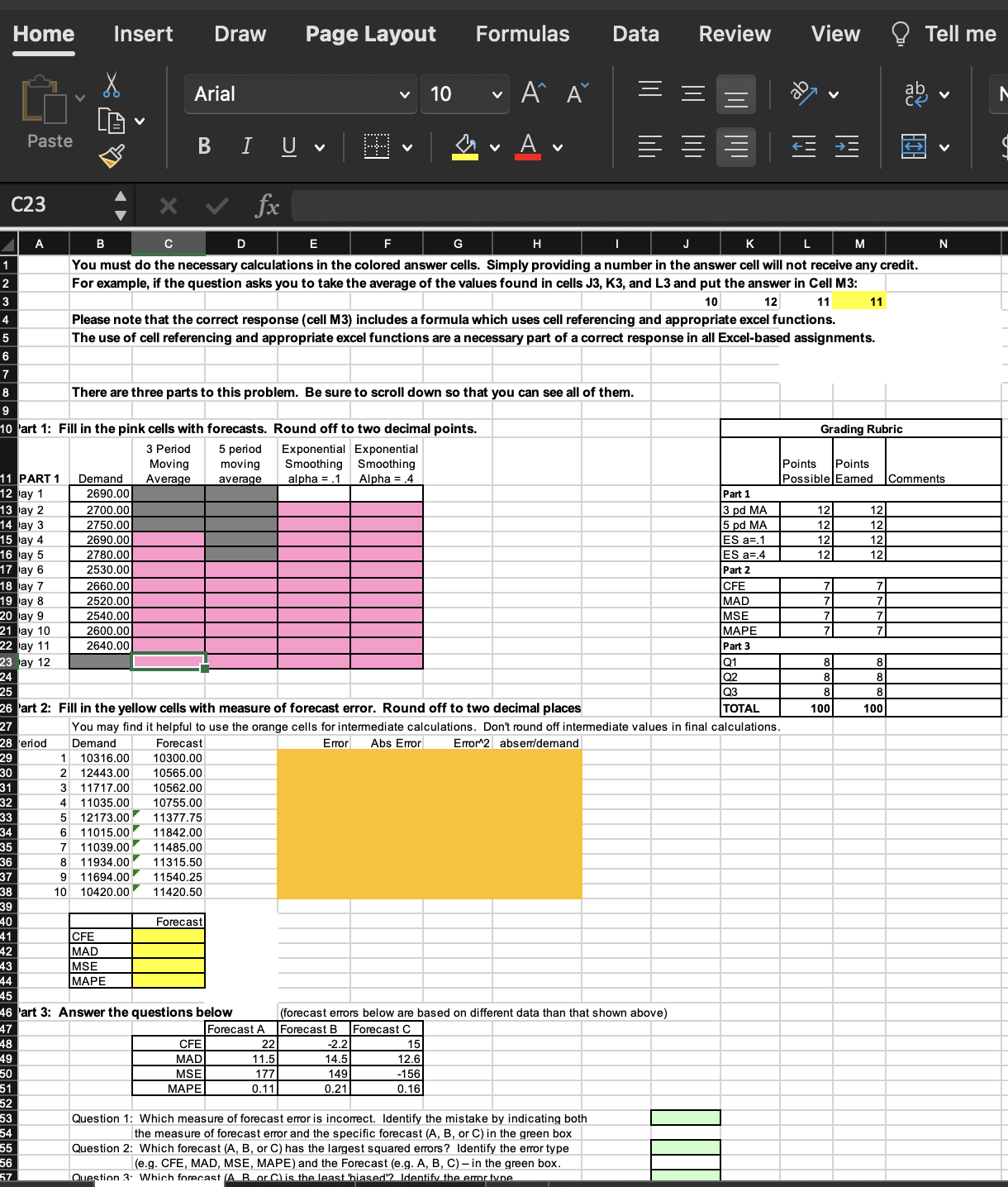The width and height of the screenshot is (1008, 1187).
Task: Open the Data ribbon tab
Action: pyautogui.click(x=635, y=34)
